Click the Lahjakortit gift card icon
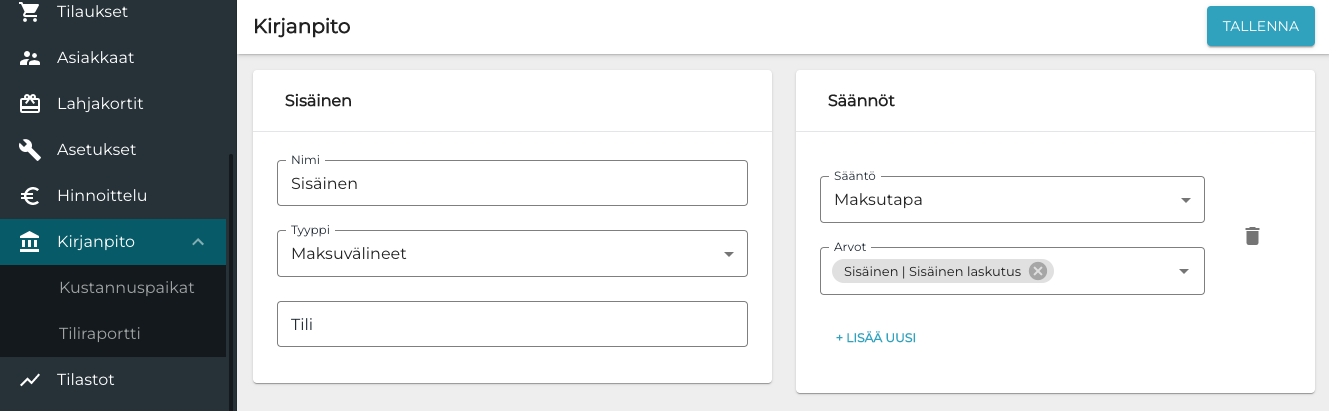The width and height of the screenshot is (1329, 411). click(x=30, y=104)
